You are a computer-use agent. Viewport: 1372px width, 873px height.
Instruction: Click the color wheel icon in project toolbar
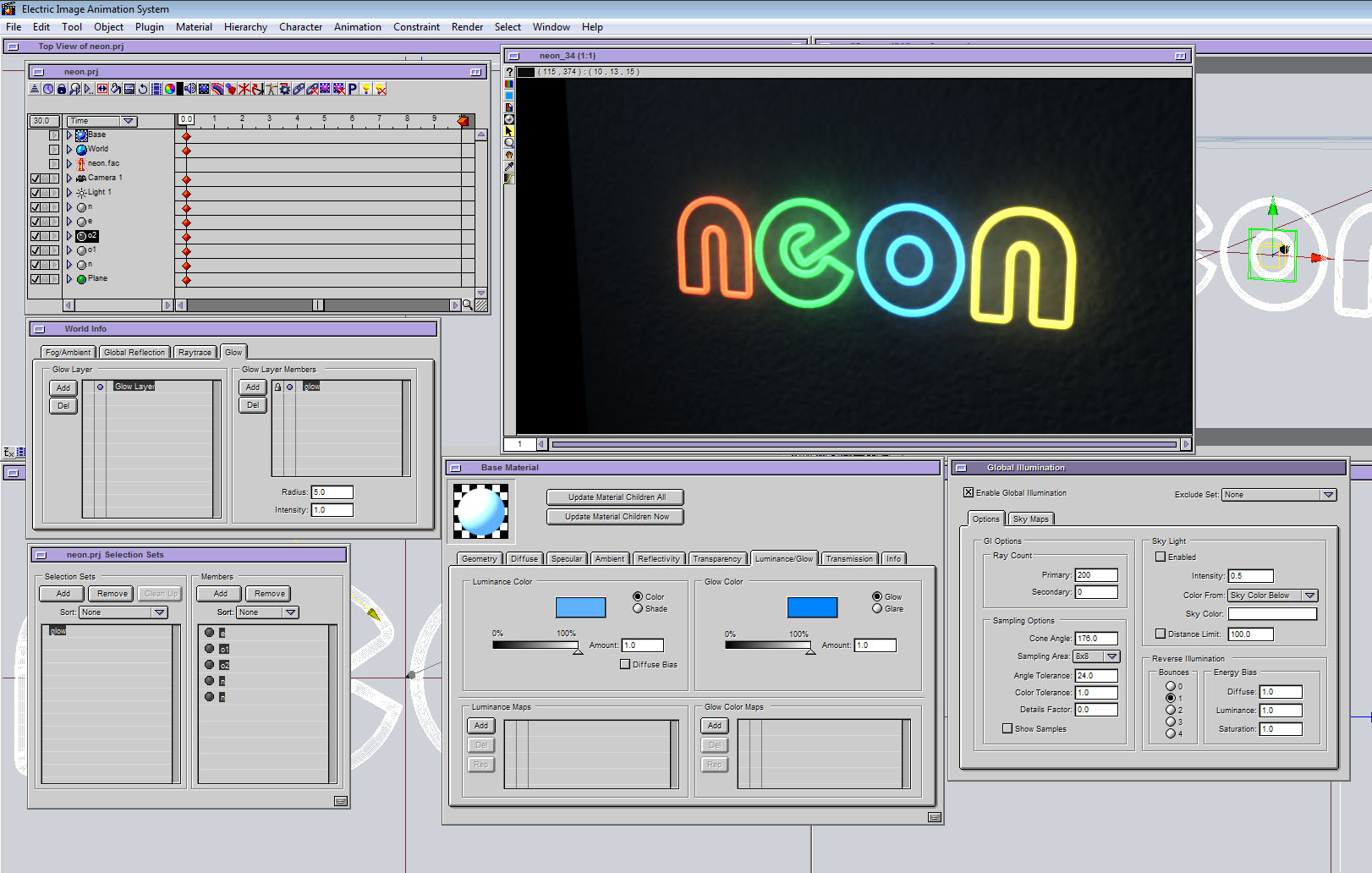[x=170, y=89]
